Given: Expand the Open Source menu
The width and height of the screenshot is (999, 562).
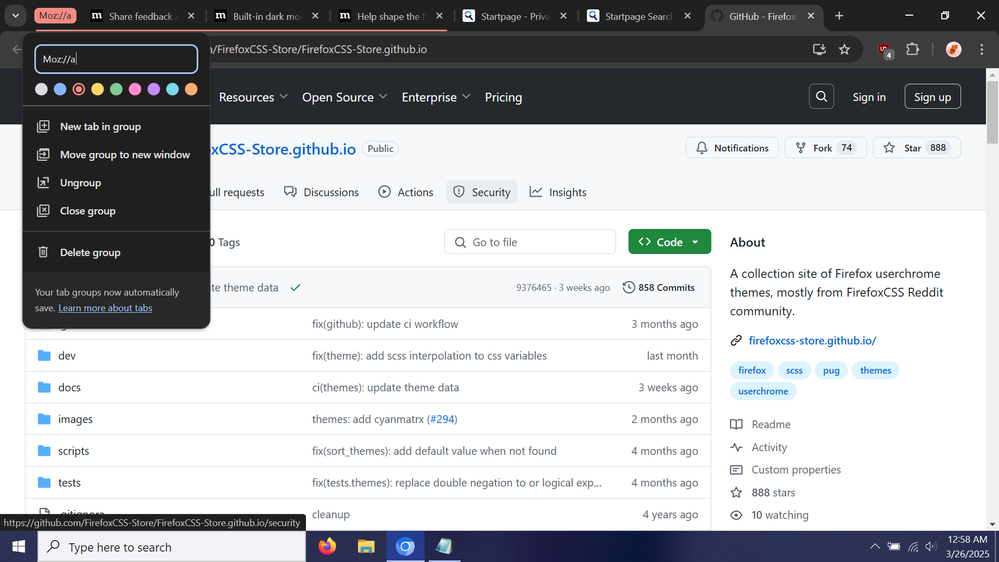Looking at the screenshot, I should (345, 97).
